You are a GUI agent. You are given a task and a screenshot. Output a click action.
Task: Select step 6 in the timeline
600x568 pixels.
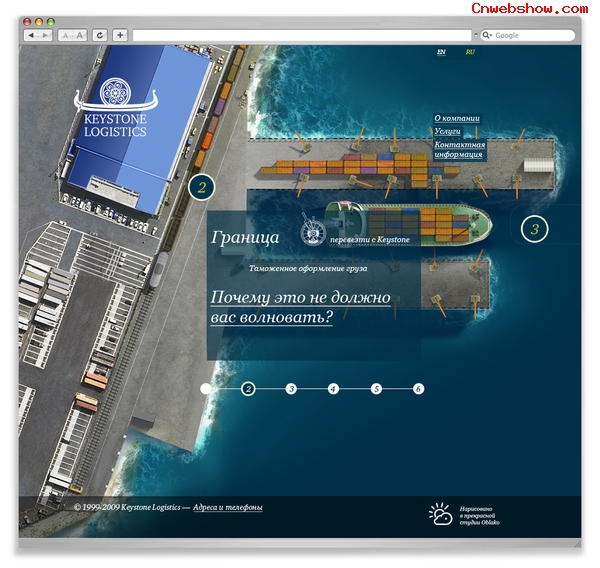pos(418,389)
